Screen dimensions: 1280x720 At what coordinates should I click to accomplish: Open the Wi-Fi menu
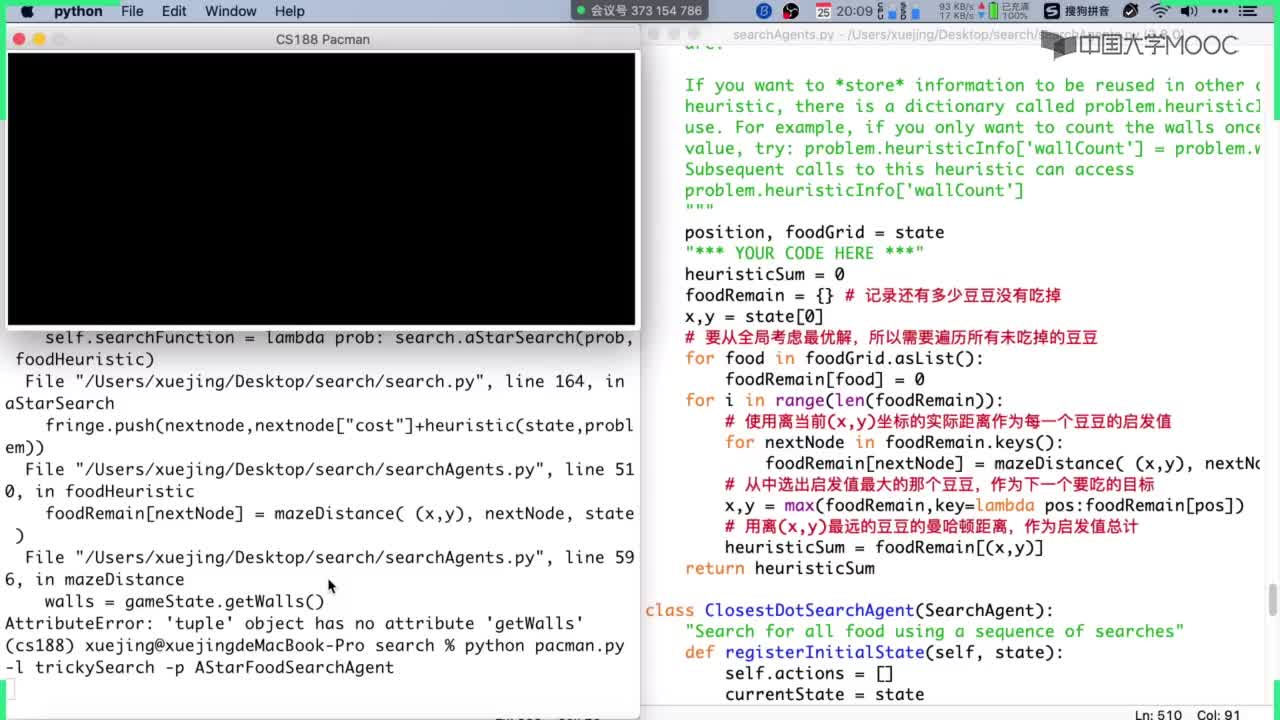[x=1160, y=11]
